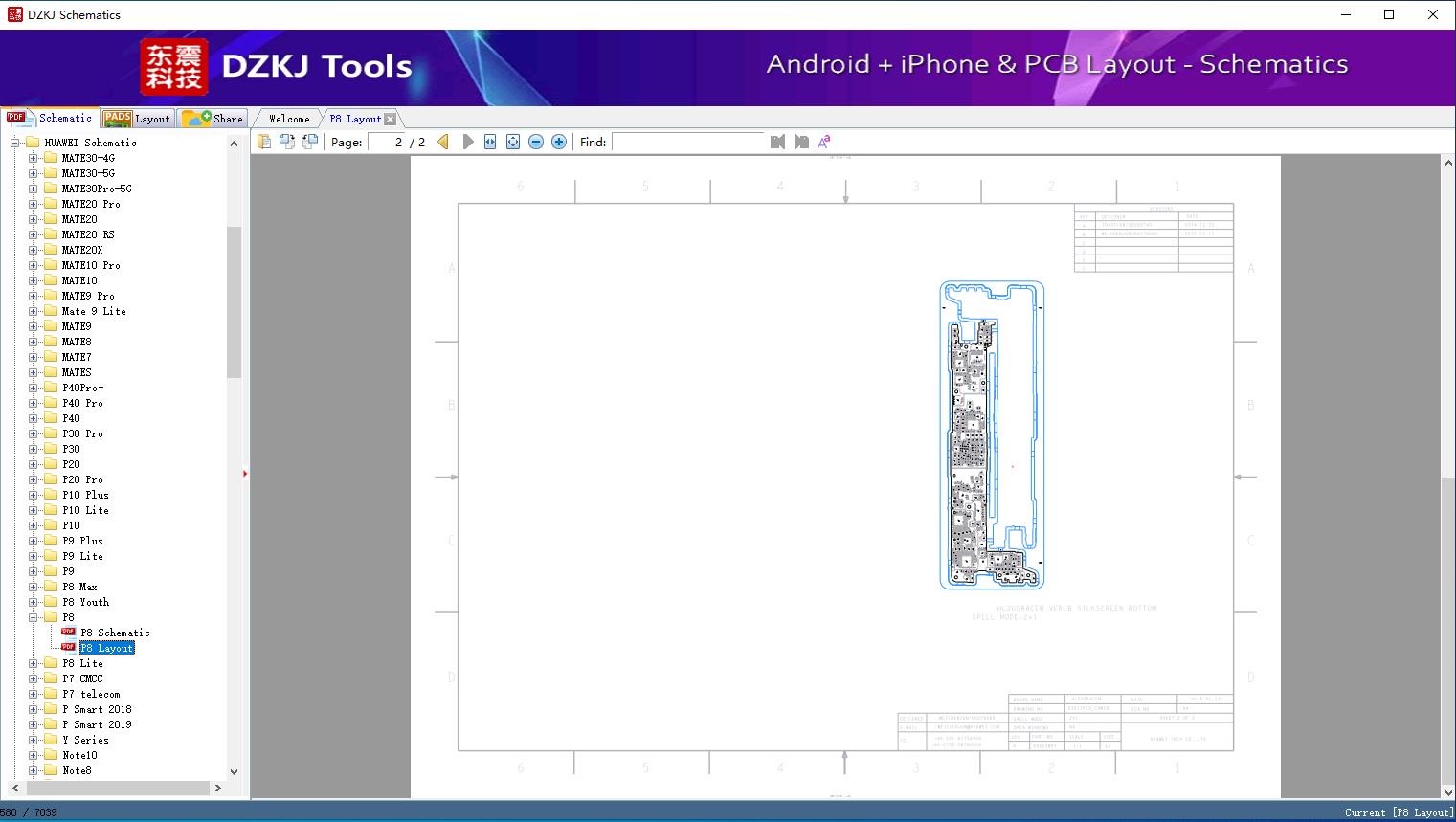This screenshot has height=822, width=1456.
Task: Select the Mate 9 Lite folder
Action: click(x=94, y=311)
